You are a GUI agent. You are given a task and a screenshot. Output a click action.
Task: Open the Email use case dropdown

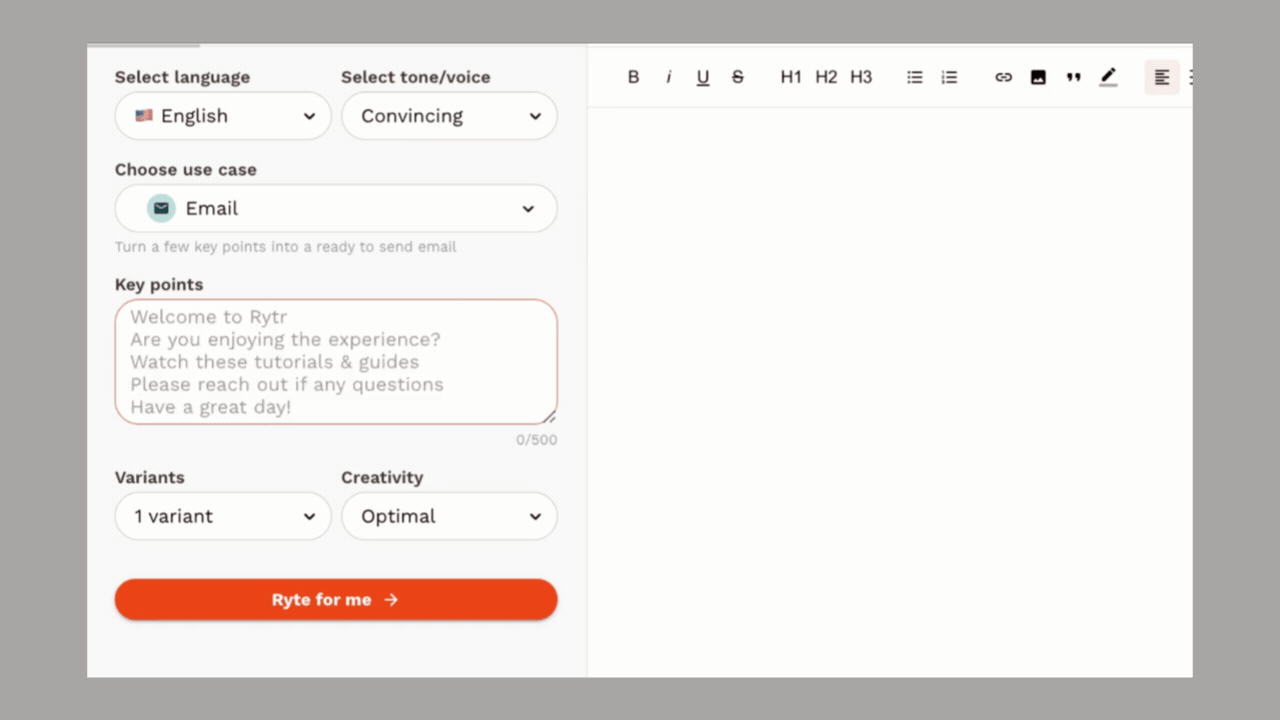(336, 208)
